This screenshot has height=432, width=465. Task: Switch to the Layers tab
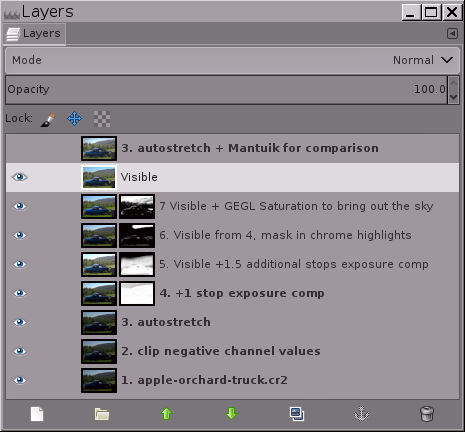[x=34, y=34]
